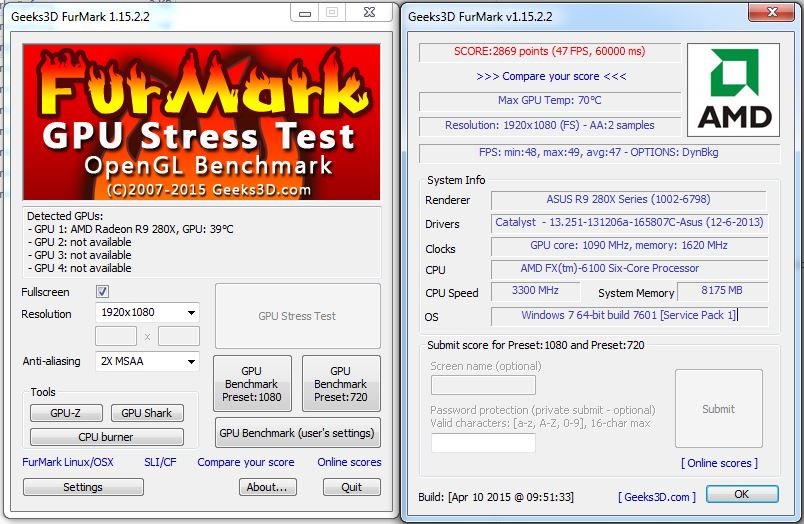Visit the [ Geeks3D.com ] link
This screenshot has height=524, width=804.
(657, 497)
